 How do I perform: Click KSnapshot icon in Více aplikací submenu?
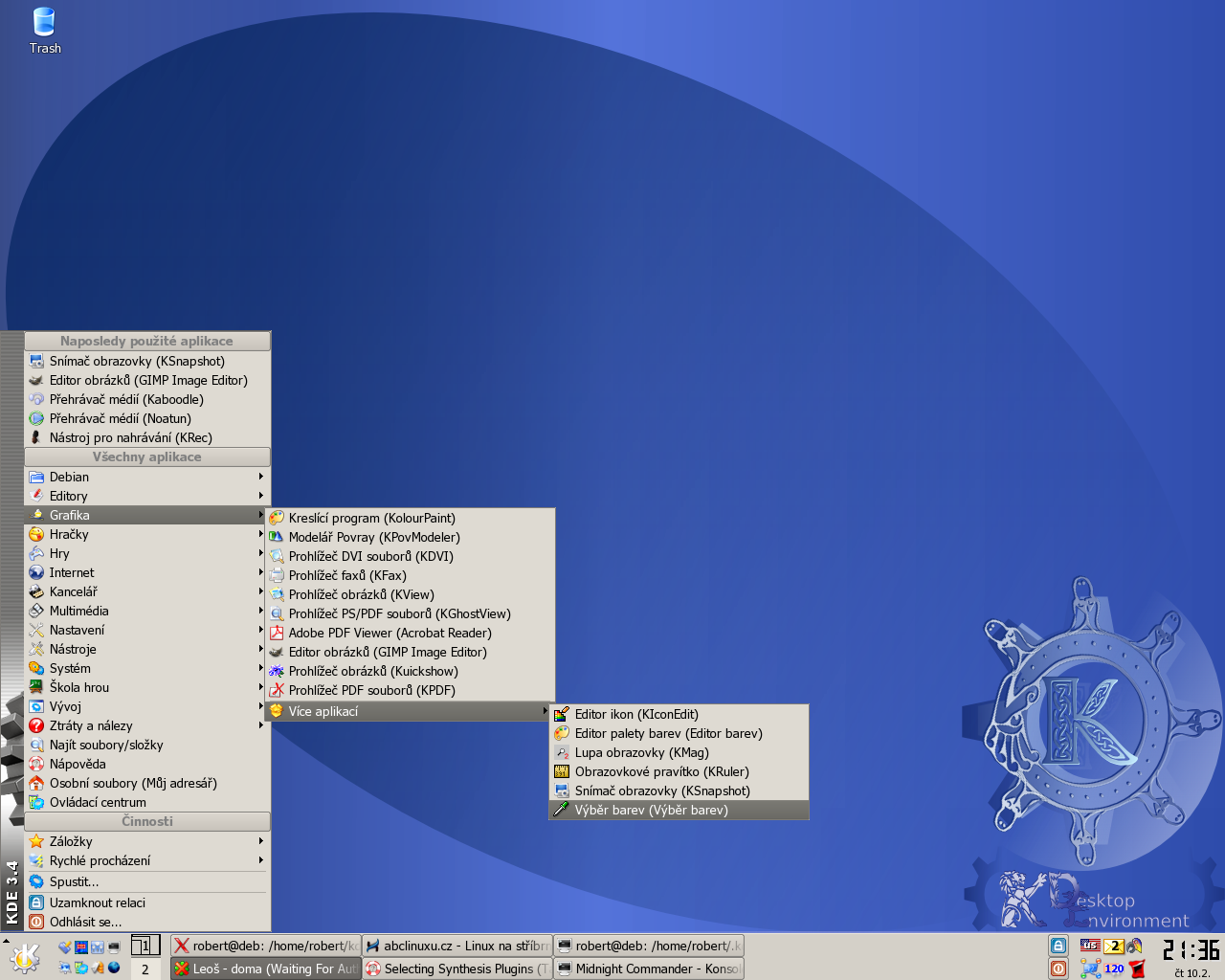coord(562,791)
